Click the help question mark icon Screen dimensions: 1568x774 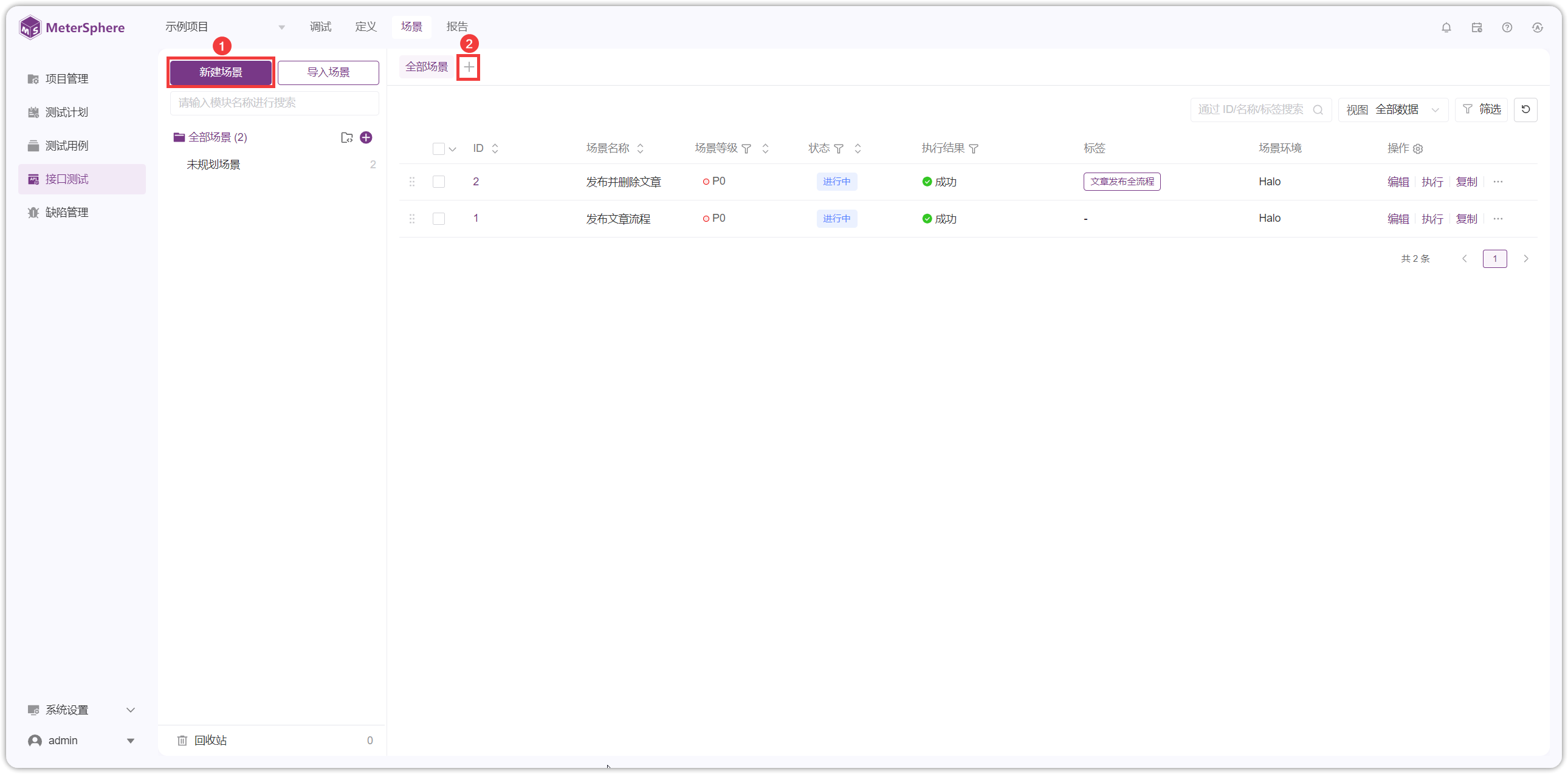click(1507, 27)
